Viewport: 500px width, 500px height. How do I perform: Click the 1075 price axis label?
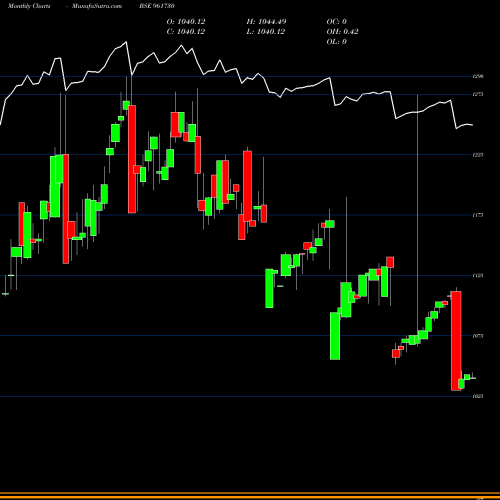pos(478,336)
